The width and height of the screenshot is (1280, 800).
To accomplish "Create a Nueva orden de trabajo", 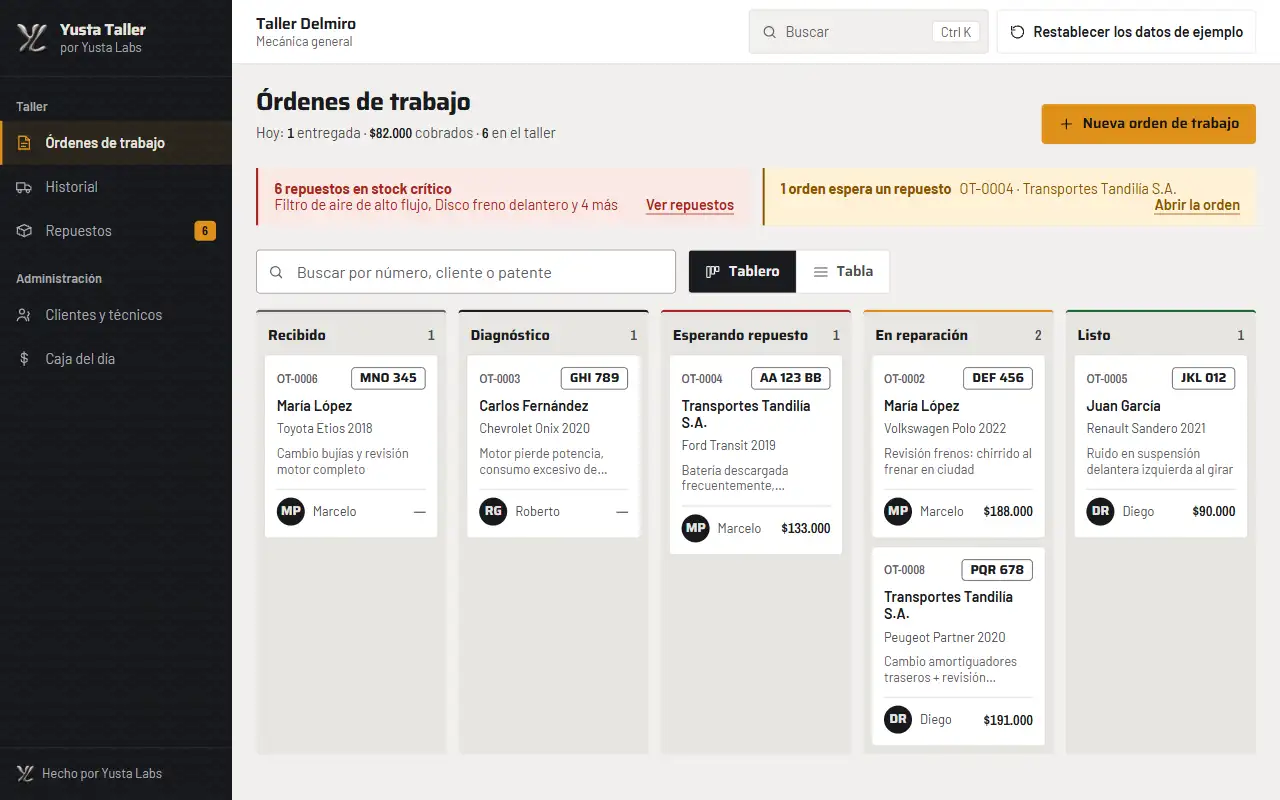I will pyautogui.click(x=1149, y=124).
